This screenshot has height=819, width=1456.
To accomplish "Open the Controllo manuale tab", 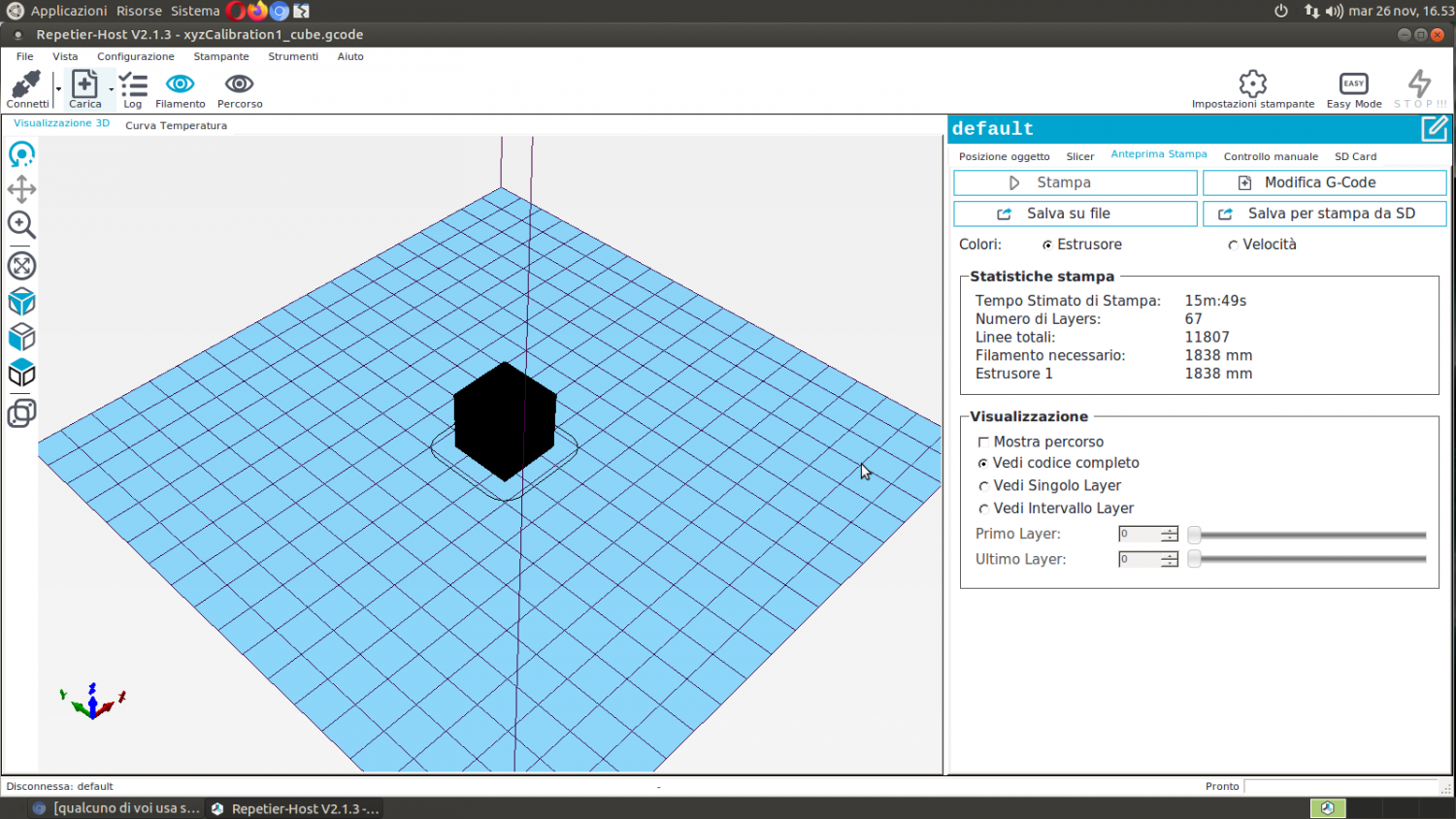I will (x=1271, y=156).
